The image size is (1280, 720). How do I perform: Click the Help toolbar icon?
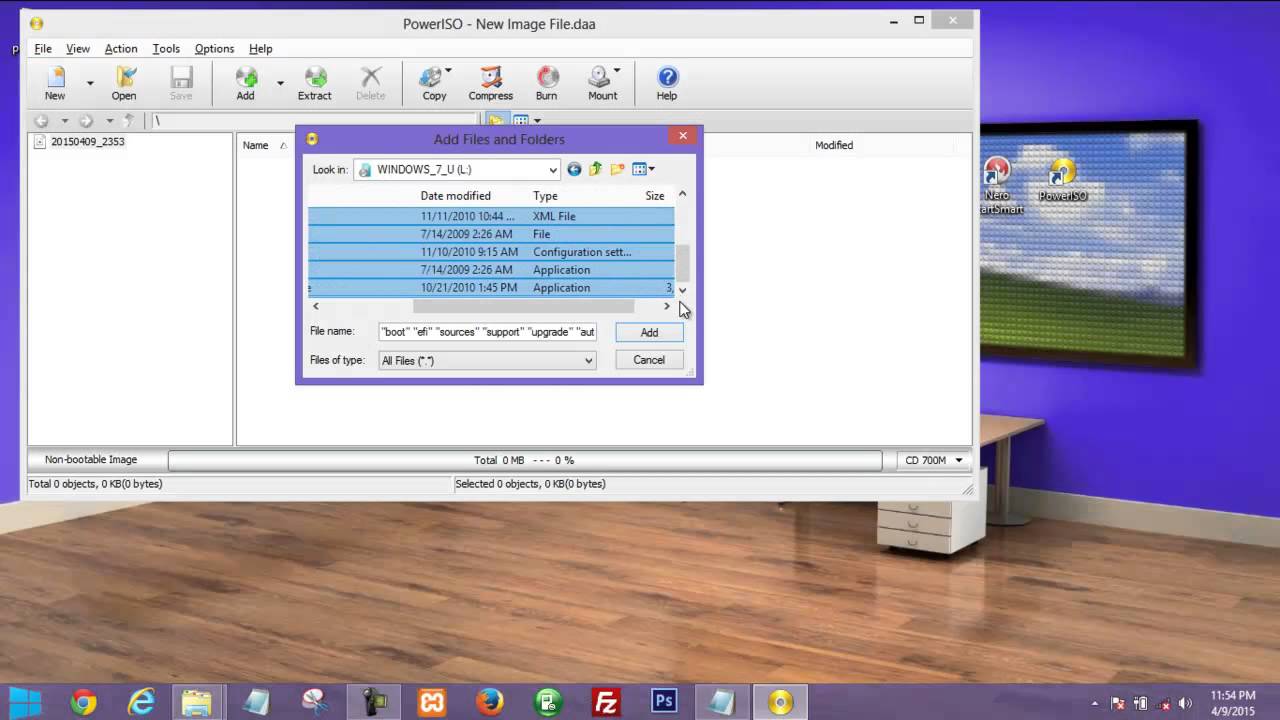(x=667, y=83)
